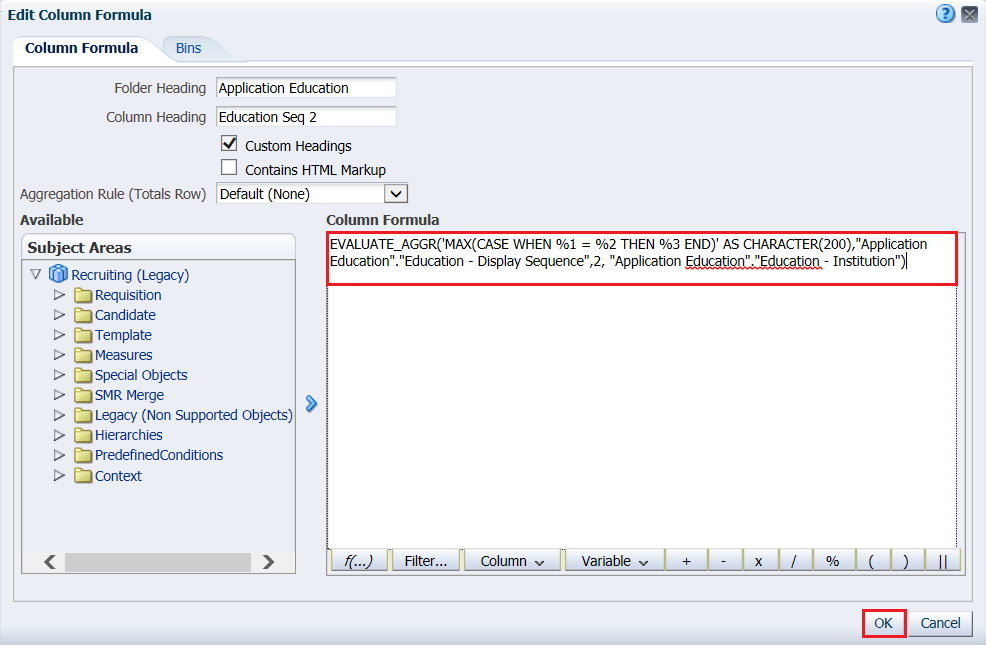Open the Variable dropdown menu
Image resolution: width=986 pixels, height=645 pixels.
pos(614,561)
